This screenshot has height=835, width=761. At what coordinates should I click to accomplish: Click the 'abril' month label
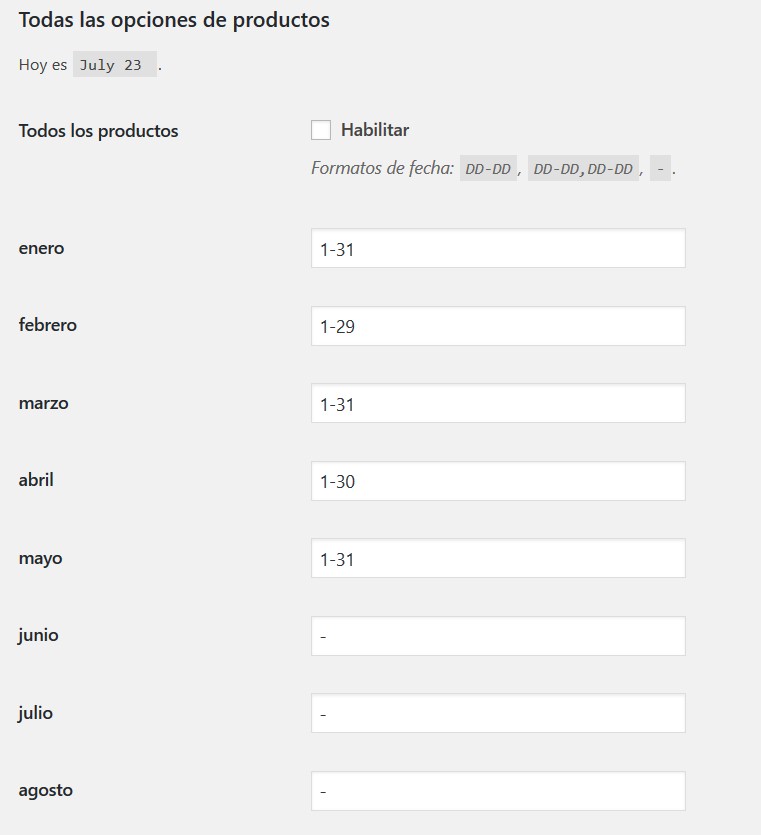pyautogui.click(x=36, y=480)
